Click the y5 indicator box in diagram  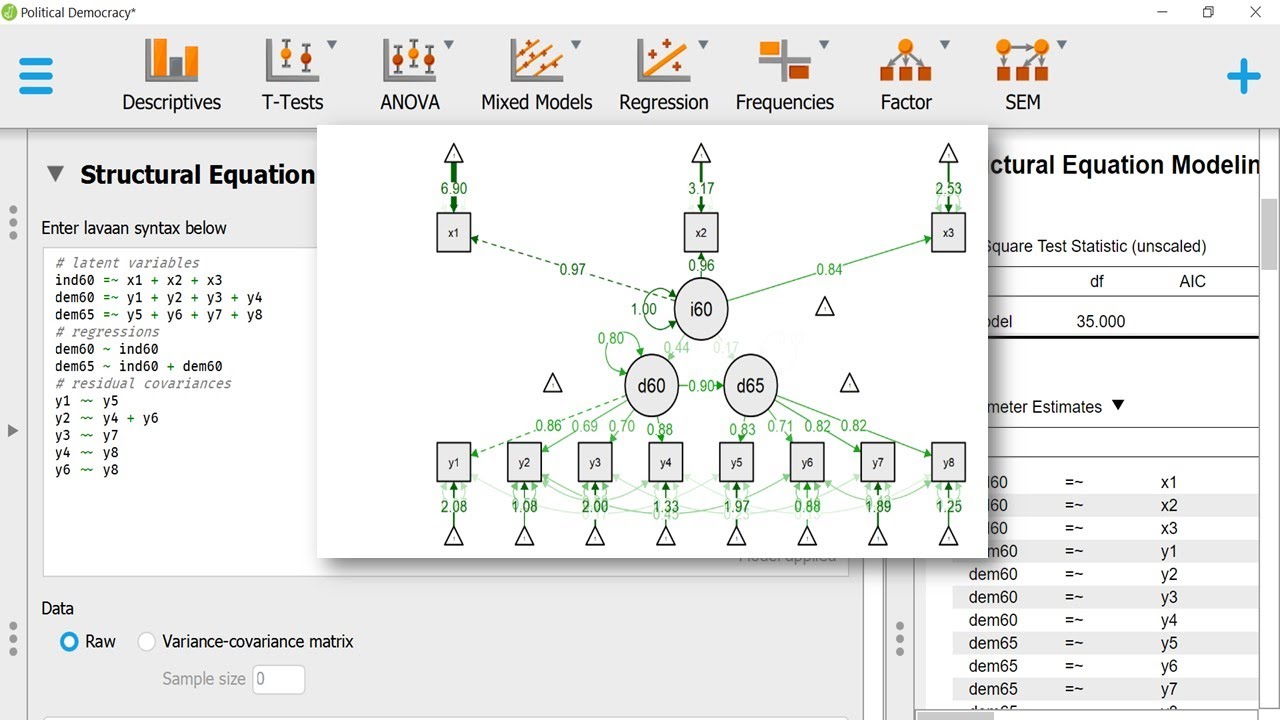coord(736,462)
